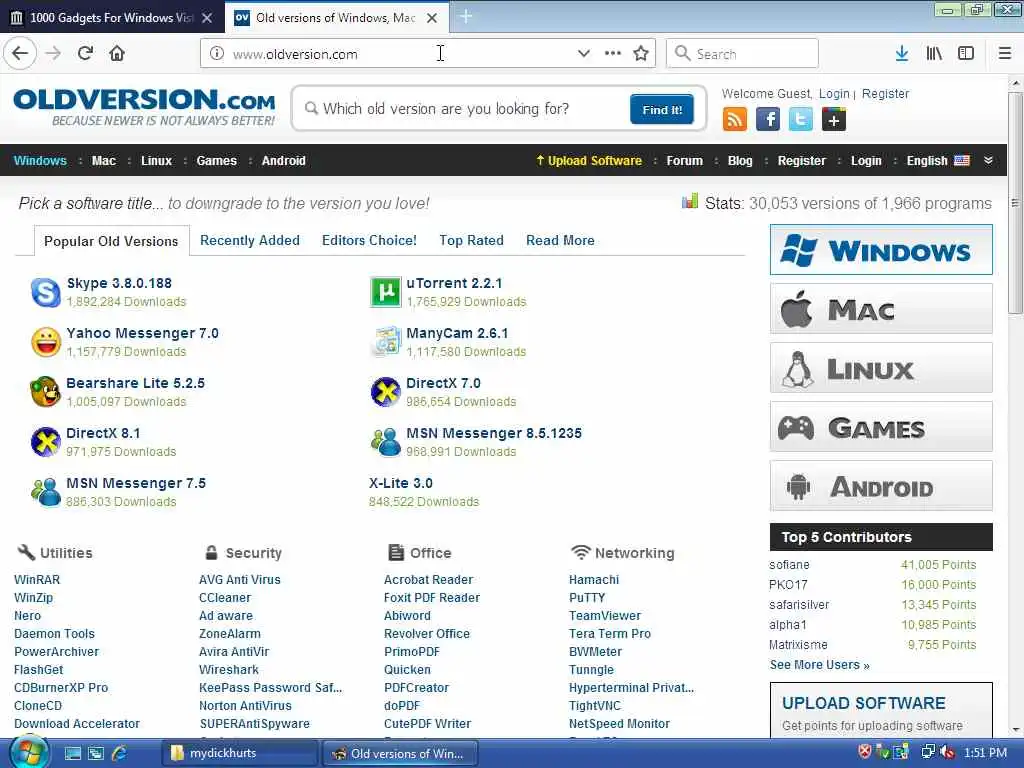This screenshot has width=1024, height=768.
Task: Click the uTorrent green logo icon
Action: [x=385, y=292]
